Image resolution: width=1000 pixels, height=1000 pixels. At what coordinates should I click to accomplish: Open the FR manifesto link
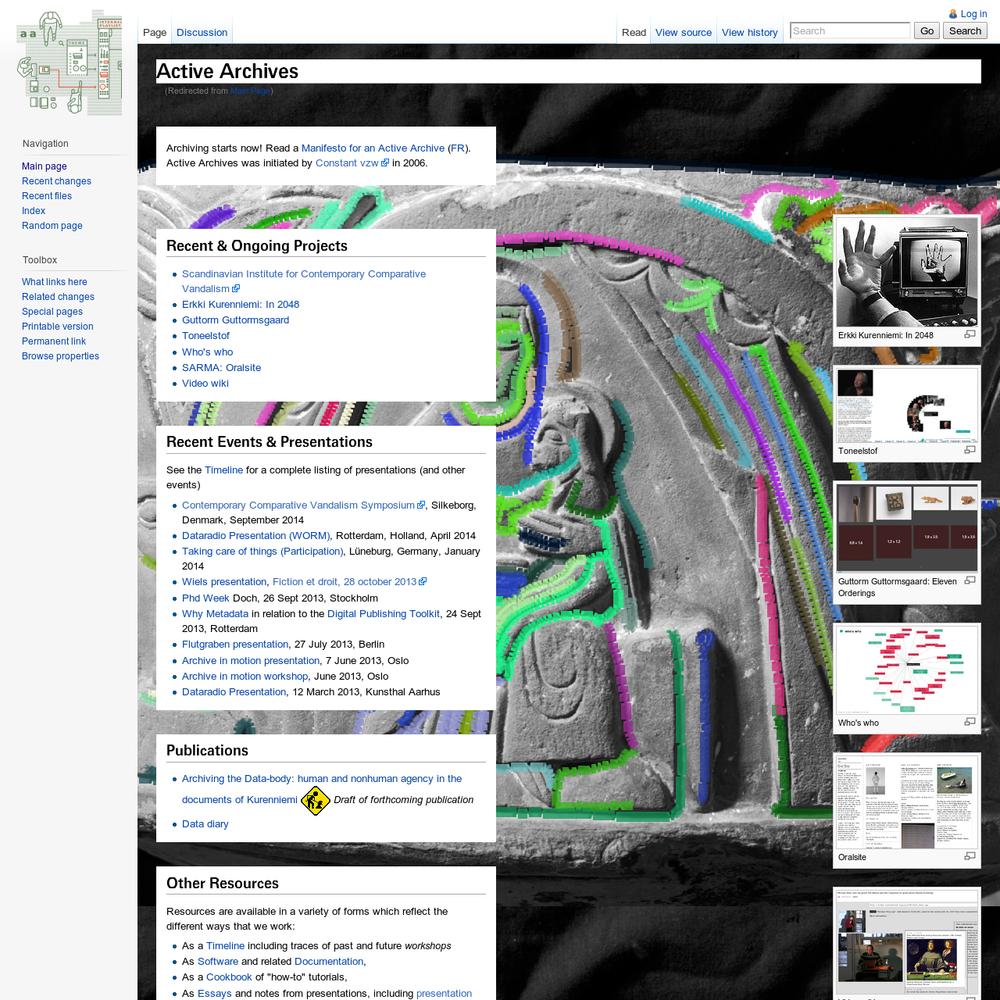457,148
